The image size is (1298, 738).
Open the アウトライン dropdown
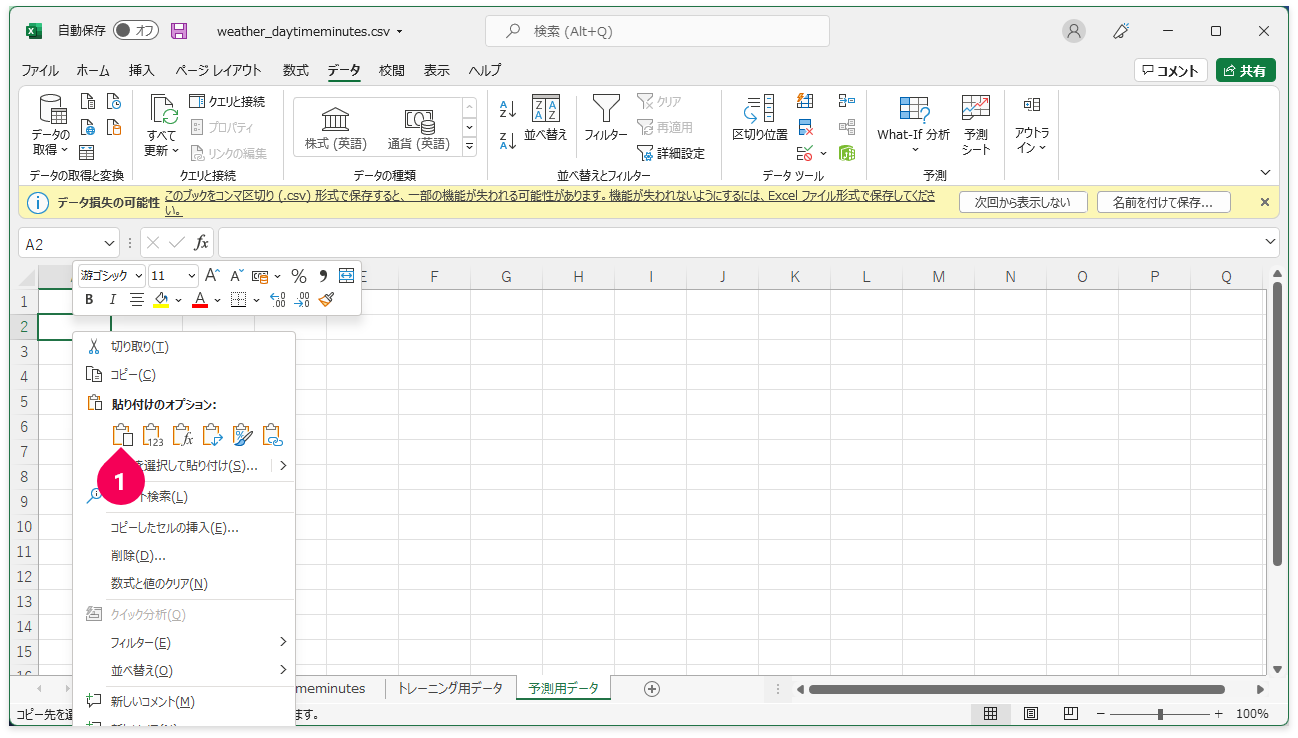pos(1032,125)
